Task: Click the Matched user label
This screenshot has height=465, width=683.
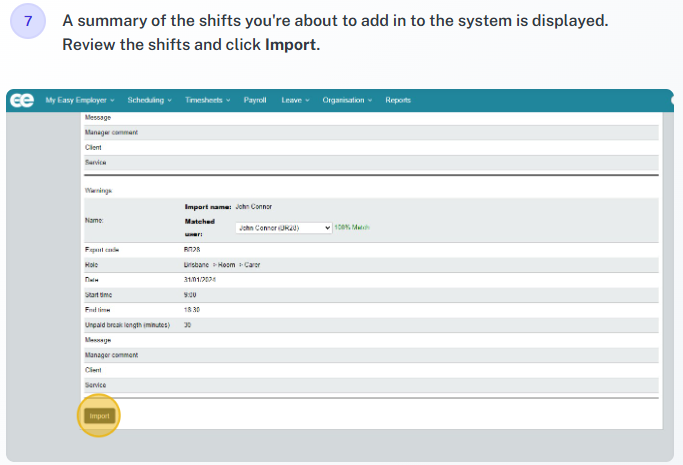Action: (200, 228)
